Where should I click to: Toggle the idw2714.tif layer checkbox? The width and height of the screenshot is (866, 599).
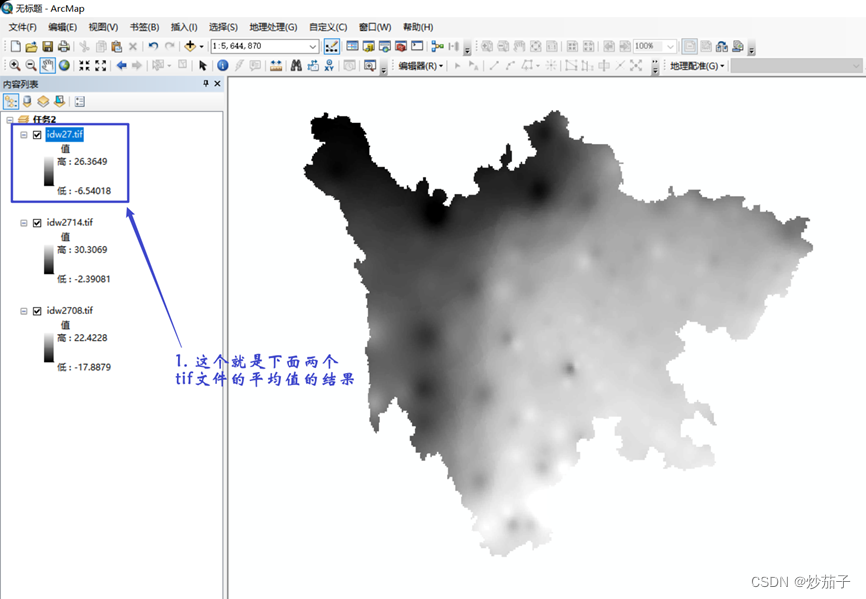point(37,223)
